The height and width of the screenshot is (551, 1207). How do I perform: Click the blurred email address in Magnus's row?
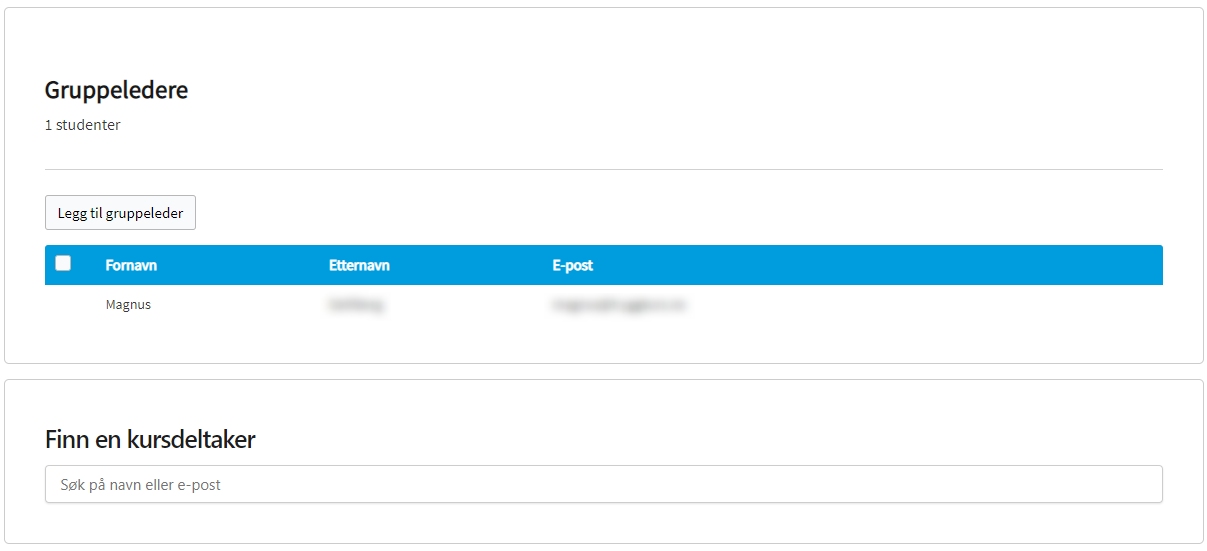coord(618,305)
